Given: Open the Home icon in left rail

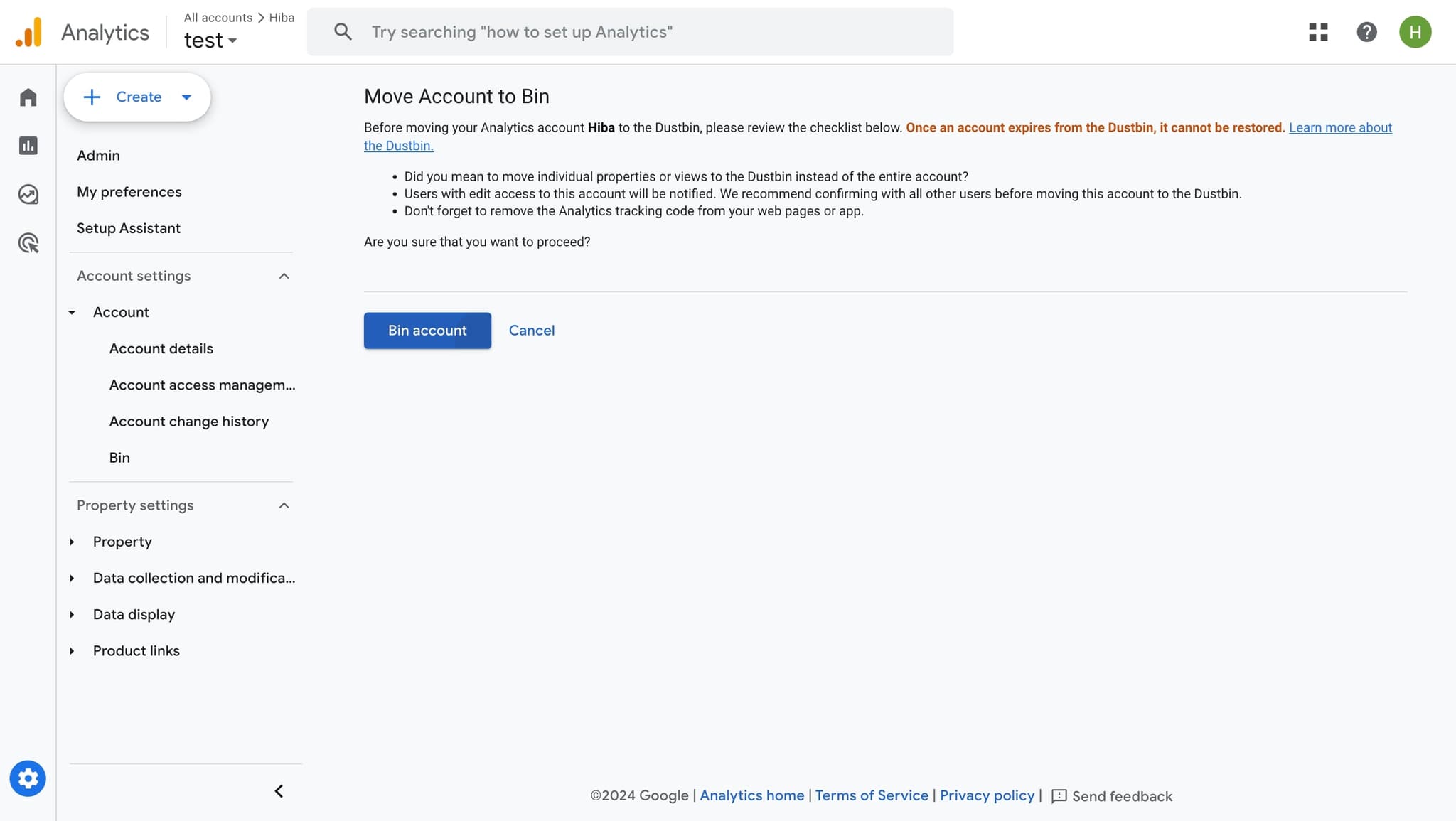Looking at the screenshot, I should 28,97.
